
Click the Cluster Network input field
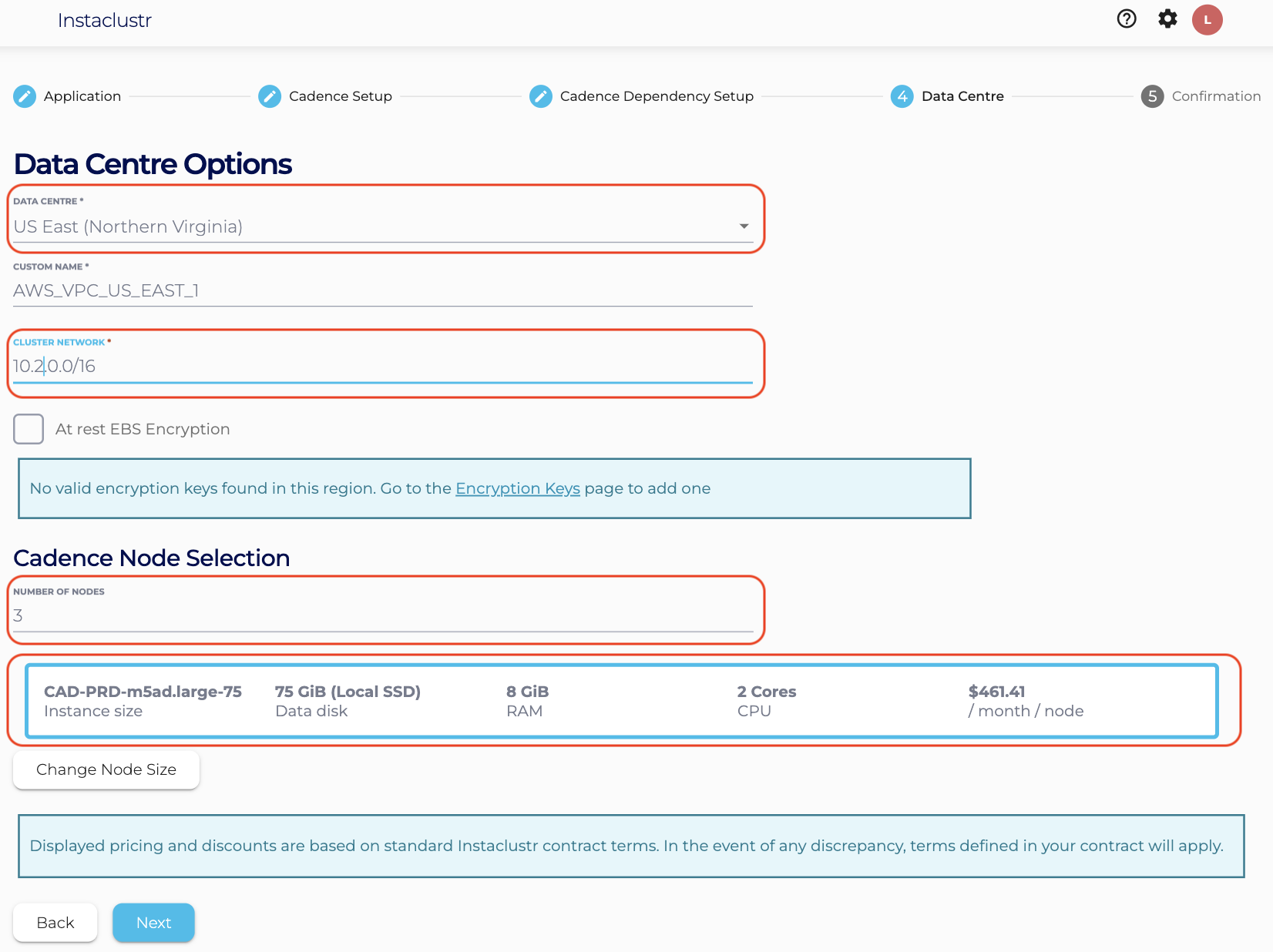click(382, 367)
